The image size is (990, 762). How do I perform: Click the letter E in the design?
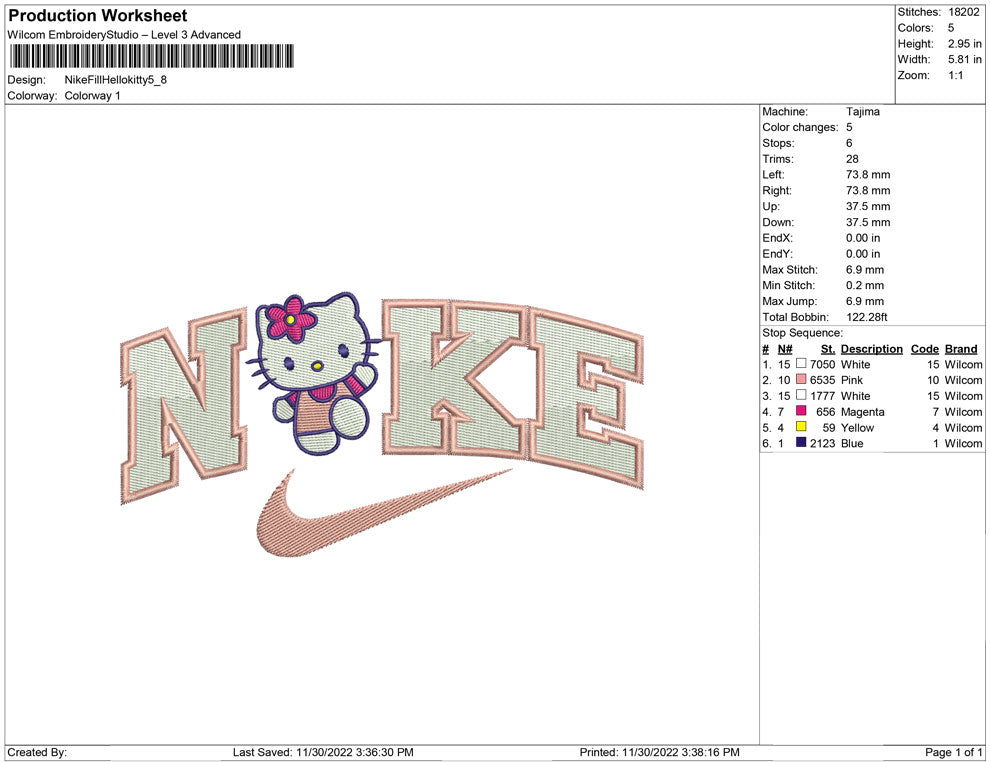(586, 398)
